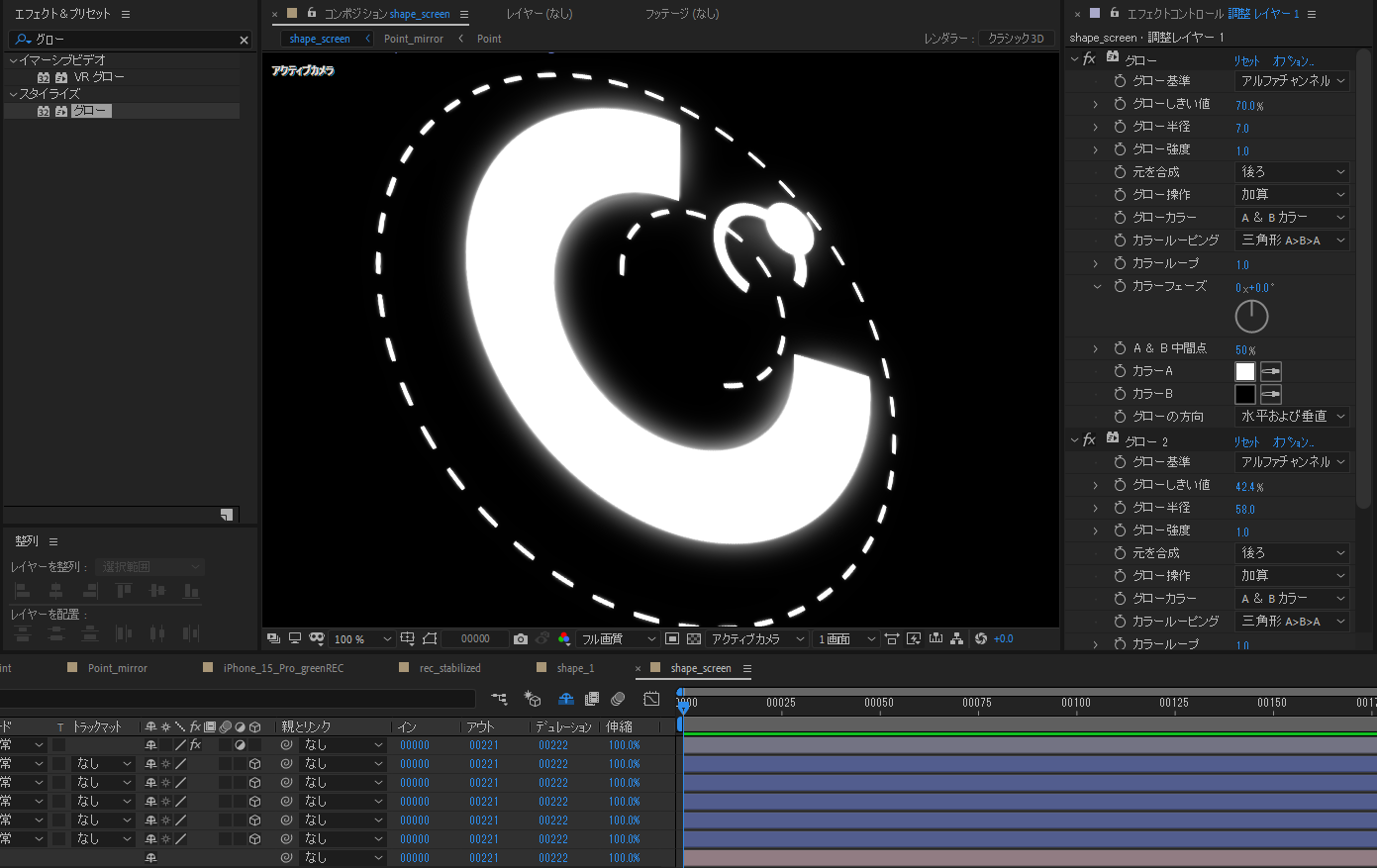1377x868 pixels.
Task: Clear the effects search field with X
Action: (245, 40)
